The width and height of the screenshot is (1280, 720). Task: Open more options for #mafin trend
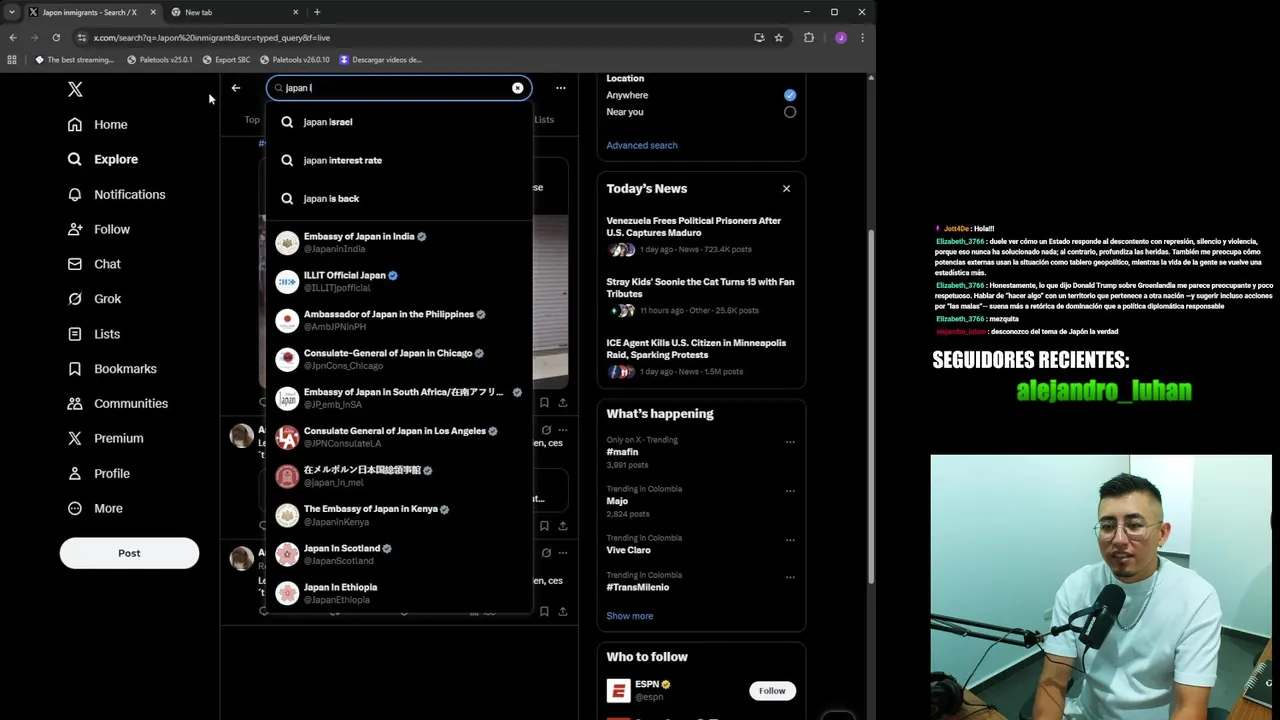pyautogui.click(x=790, y=442)
